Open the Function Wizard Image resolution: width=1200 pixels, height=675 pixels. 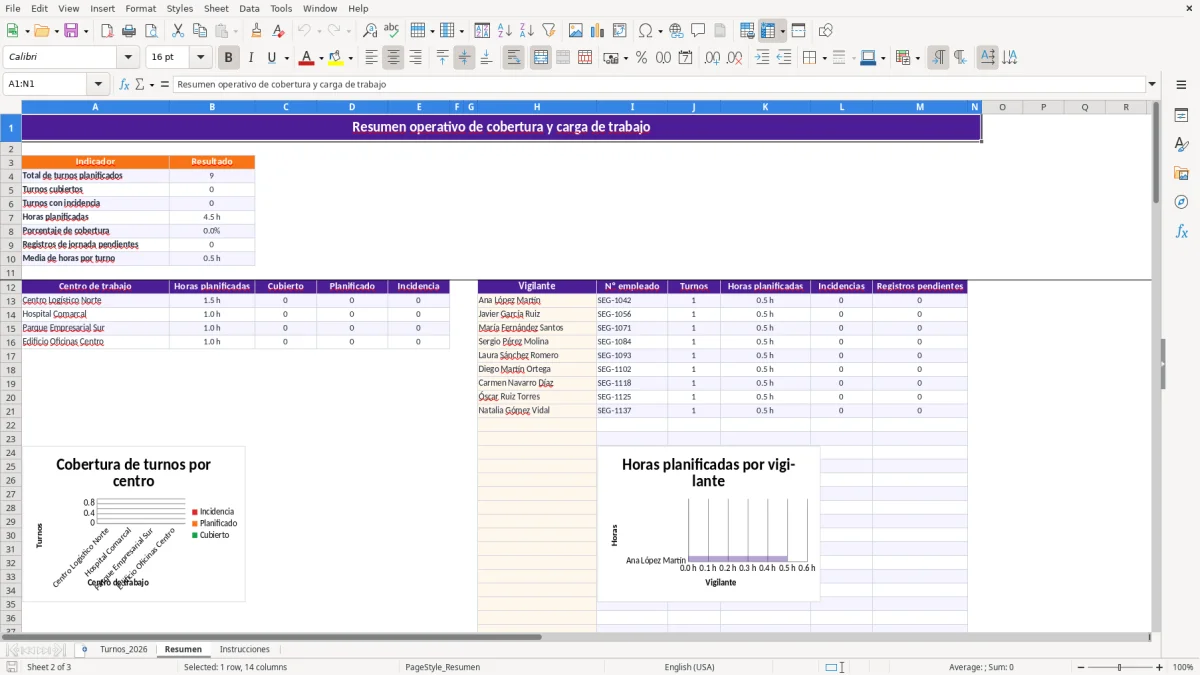click(124, 85)
